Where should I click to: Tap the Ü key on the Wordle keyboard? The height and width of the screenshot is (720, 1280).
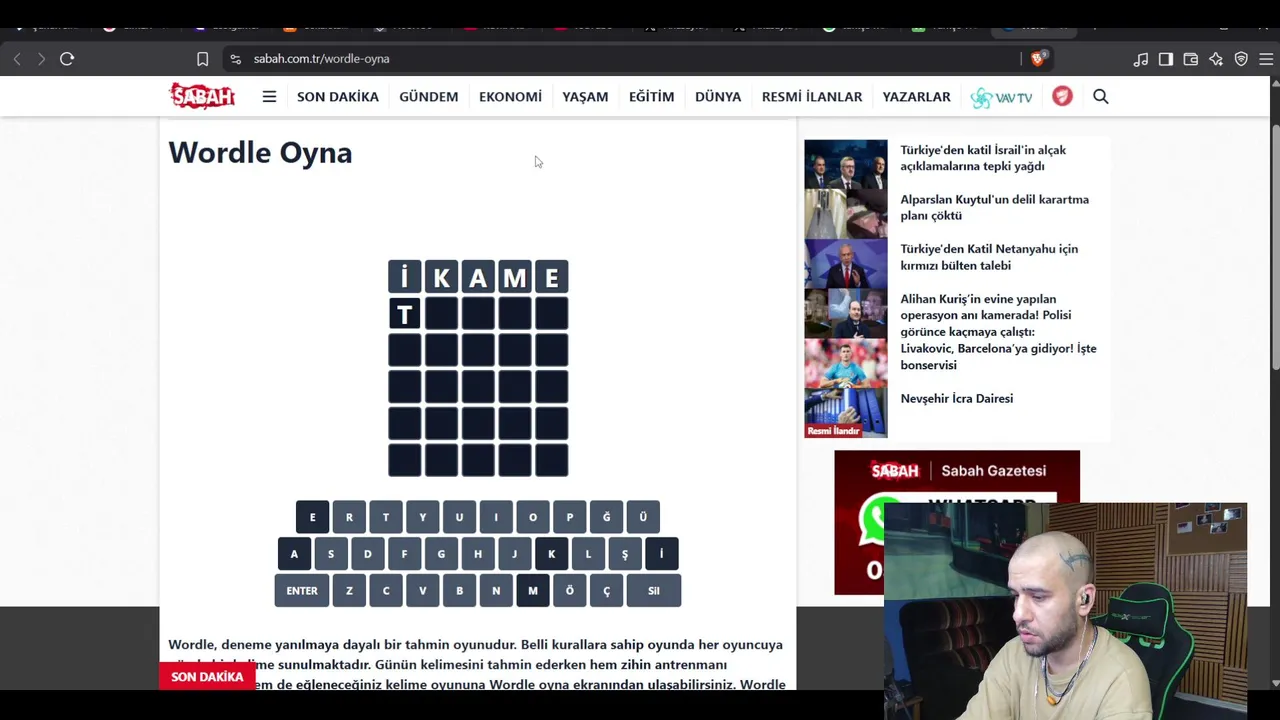coord(643,517)
